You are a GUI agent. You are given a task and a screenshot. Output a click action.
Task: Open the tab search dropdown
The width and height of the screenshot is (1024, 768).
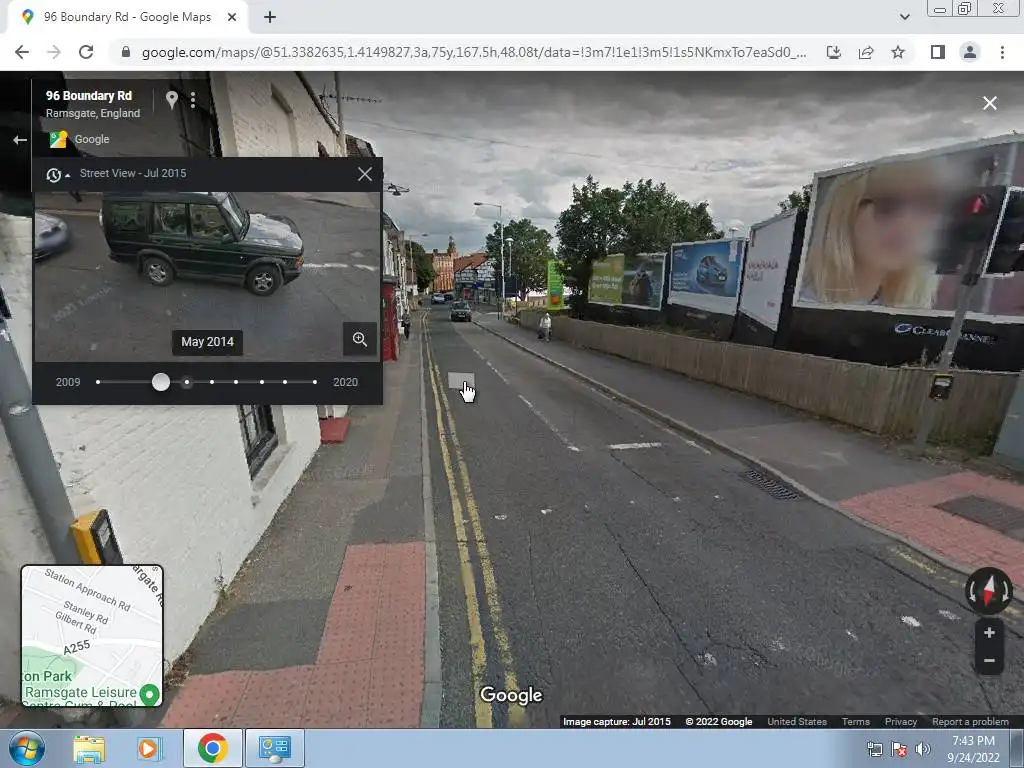(904, 18)
